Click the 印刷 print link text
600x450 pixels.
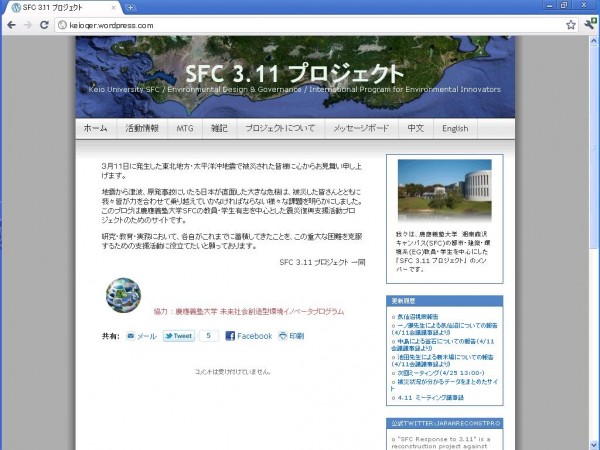[x=297, y=336]
